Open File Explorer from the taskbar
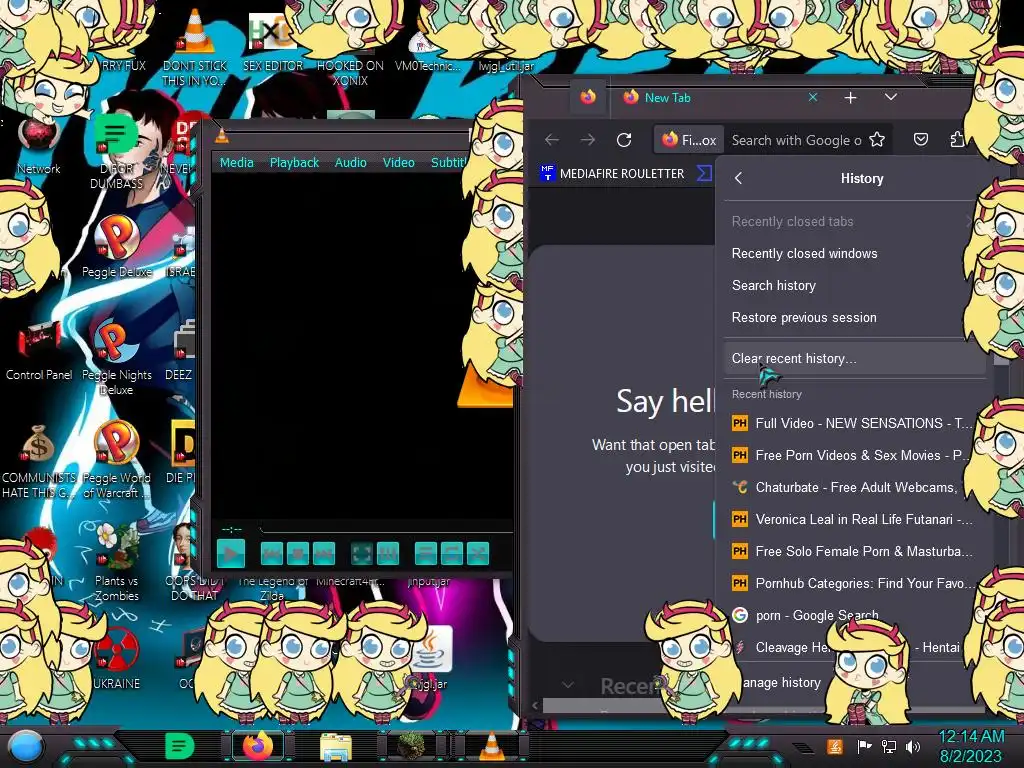The image size is (1024, 768). pos(336,746)
